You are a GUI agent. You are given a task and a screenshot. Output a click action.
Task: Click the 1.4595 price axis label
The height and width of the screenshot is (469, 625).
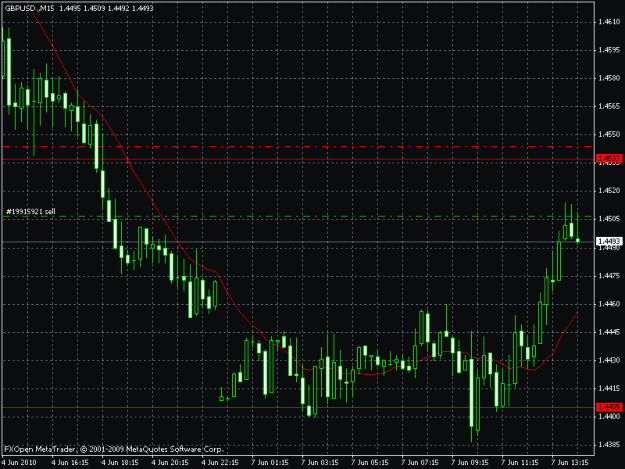(x=609, y=50)
